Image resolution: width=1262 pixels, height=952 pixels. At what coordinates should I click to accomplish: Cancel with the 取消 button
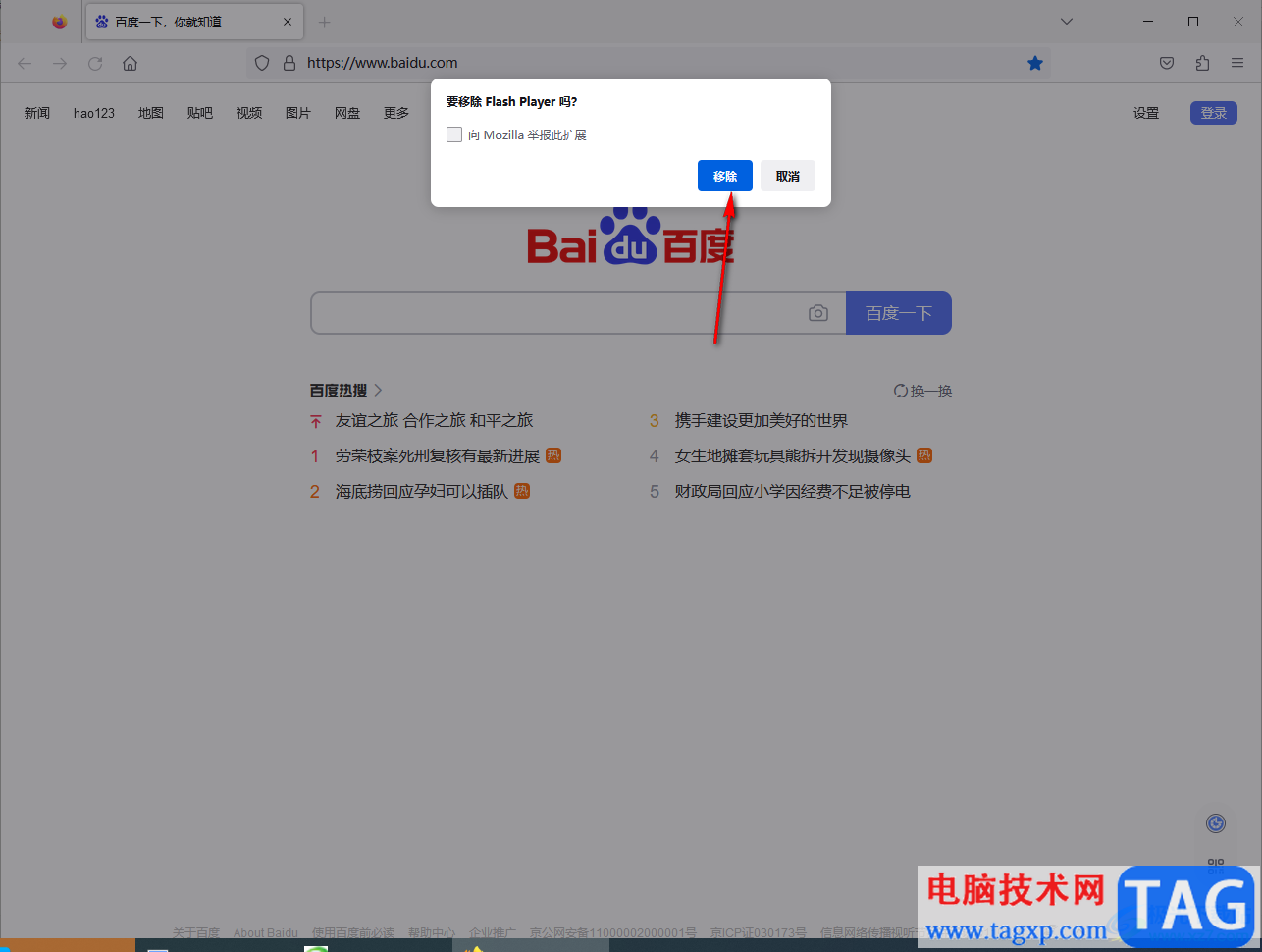788,176
